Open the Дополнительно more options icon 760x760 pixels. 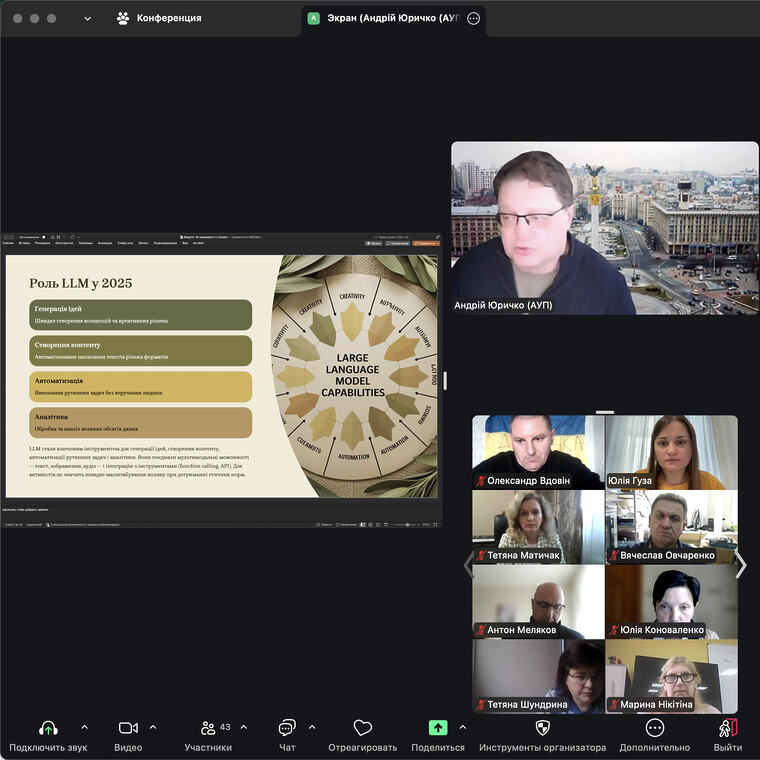point(654,728)
